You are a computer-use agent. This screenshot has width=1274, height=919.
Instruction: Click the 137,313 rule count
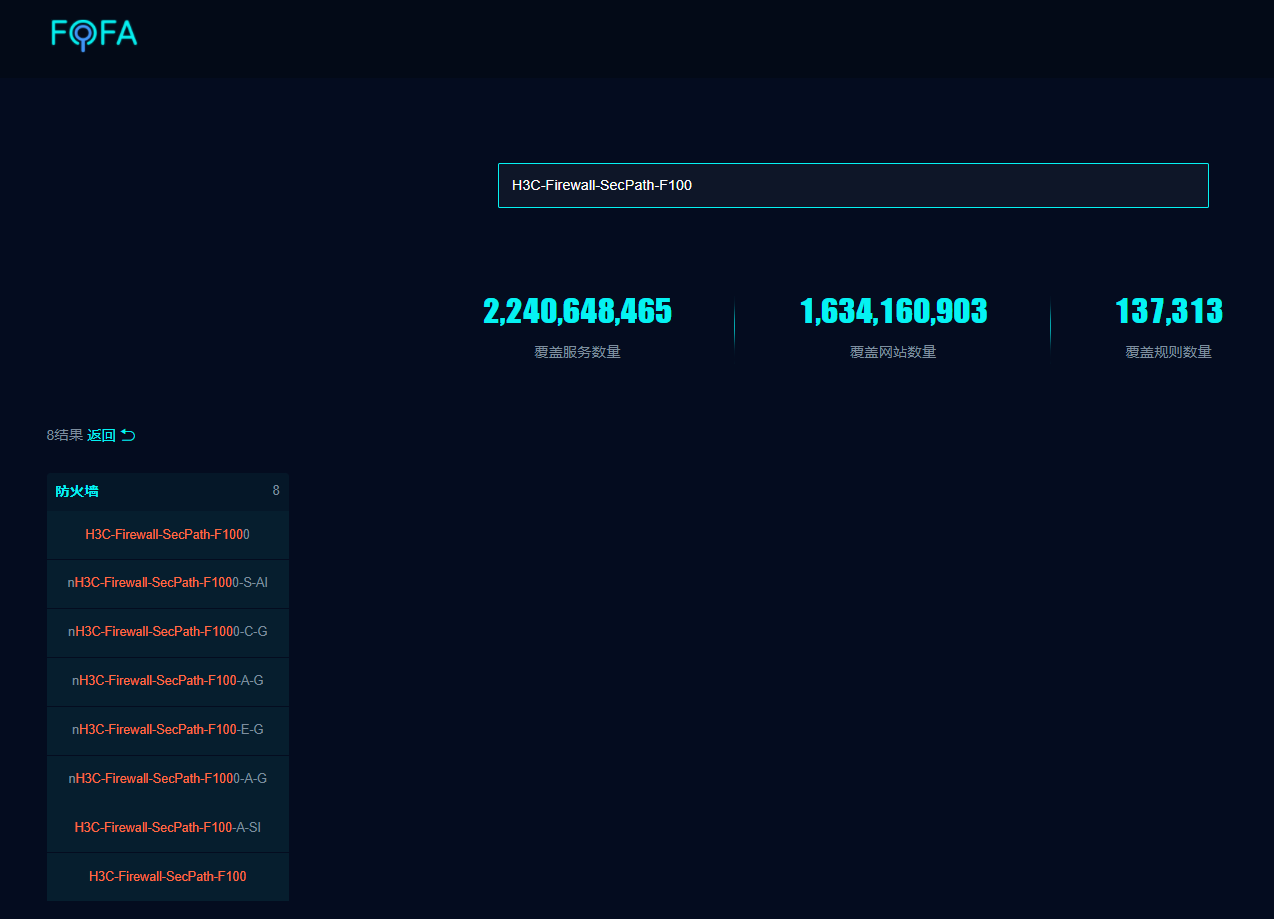(x=1168, y=312)
